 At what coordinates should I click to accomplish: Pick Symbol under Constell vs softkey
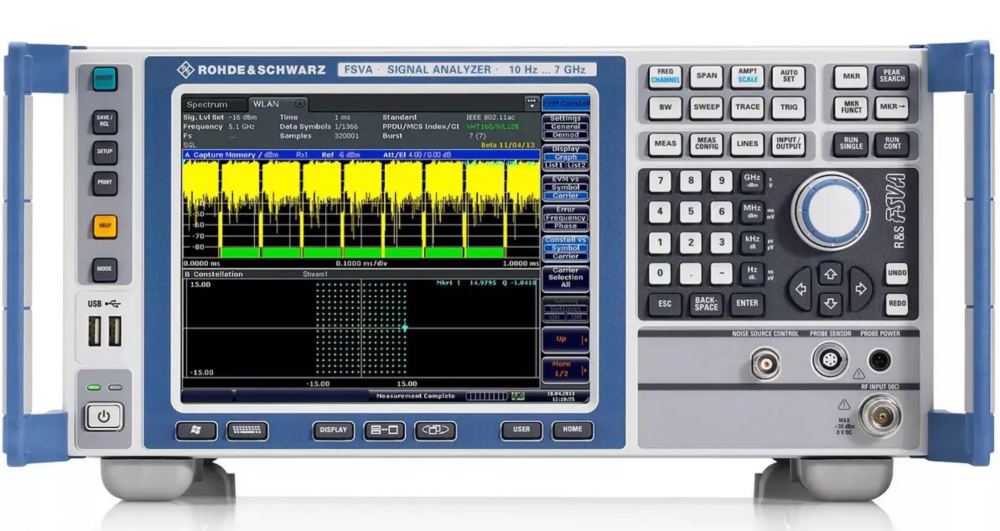[x=566, y=248]
